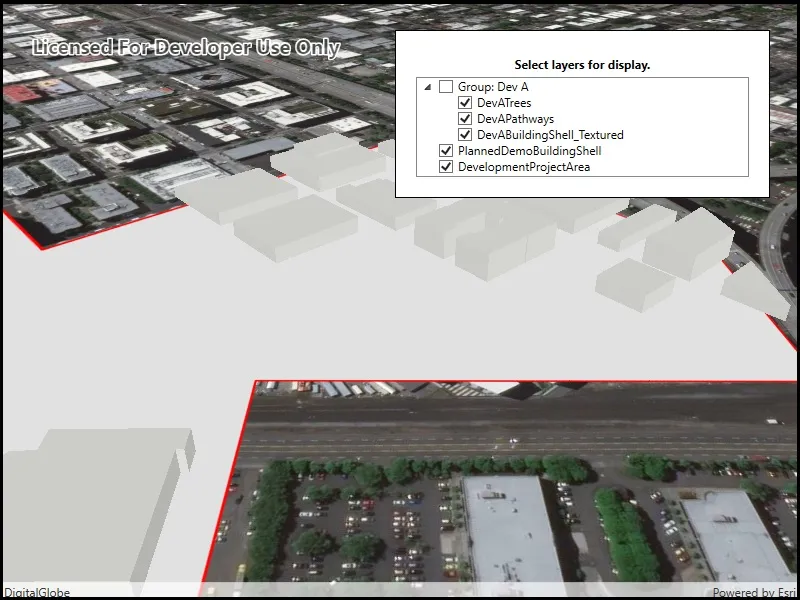
Task: Select the PlannedDemoBuildingShell tree item label
Action: 530,151
